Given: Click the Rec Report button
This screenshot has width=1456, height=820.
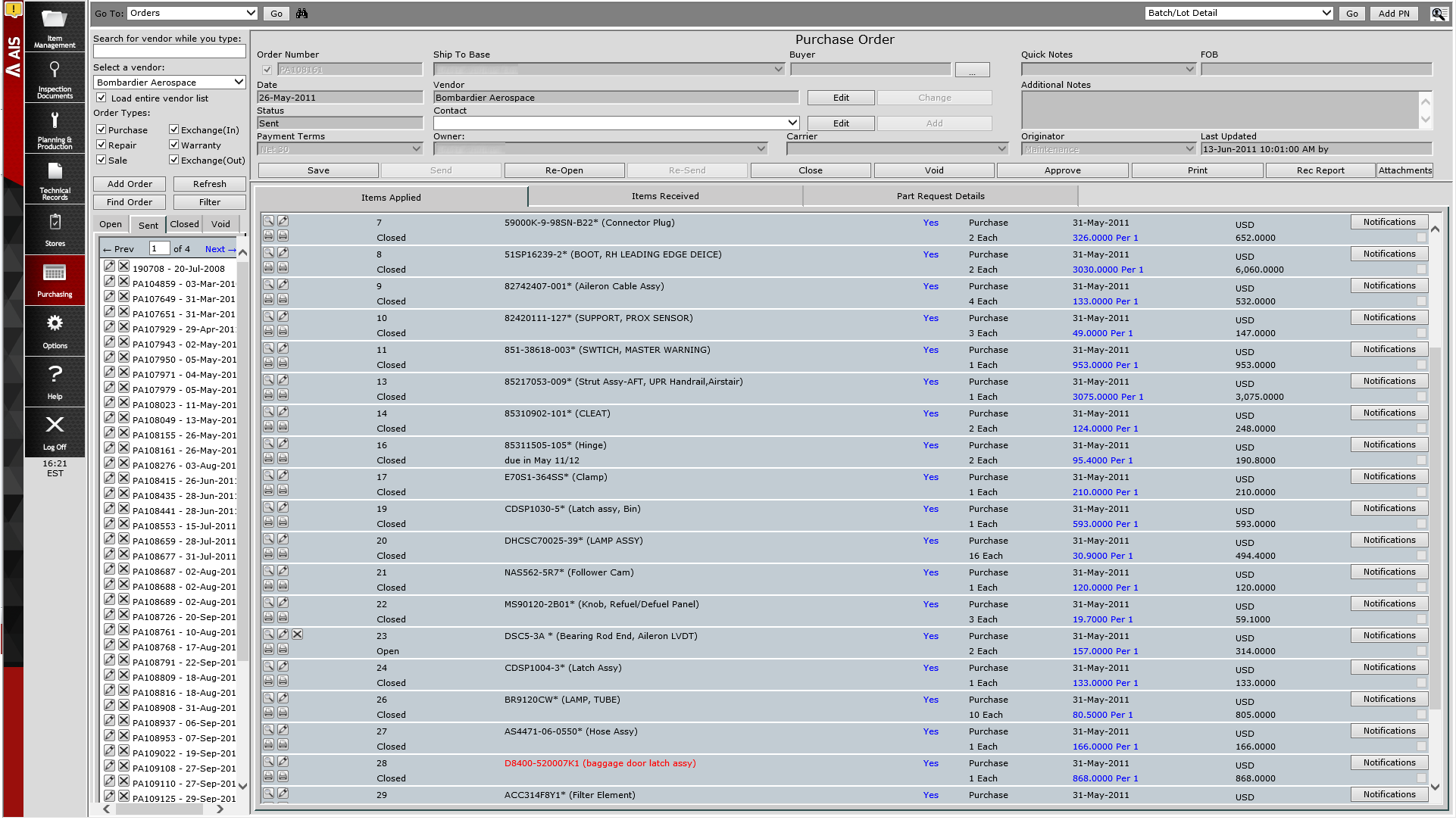Looking at the screenshot, I should [1320, 170].
